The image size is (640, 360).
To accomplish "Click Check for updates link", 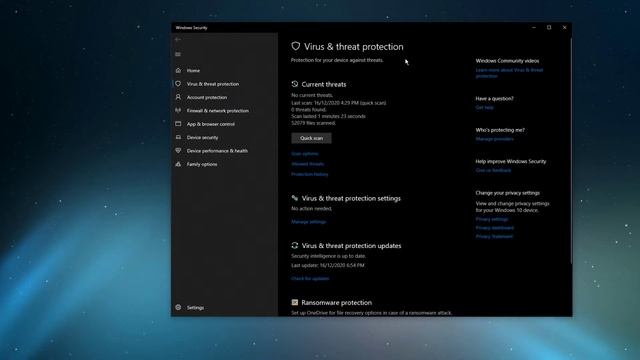I will click(x=310, y=279).
